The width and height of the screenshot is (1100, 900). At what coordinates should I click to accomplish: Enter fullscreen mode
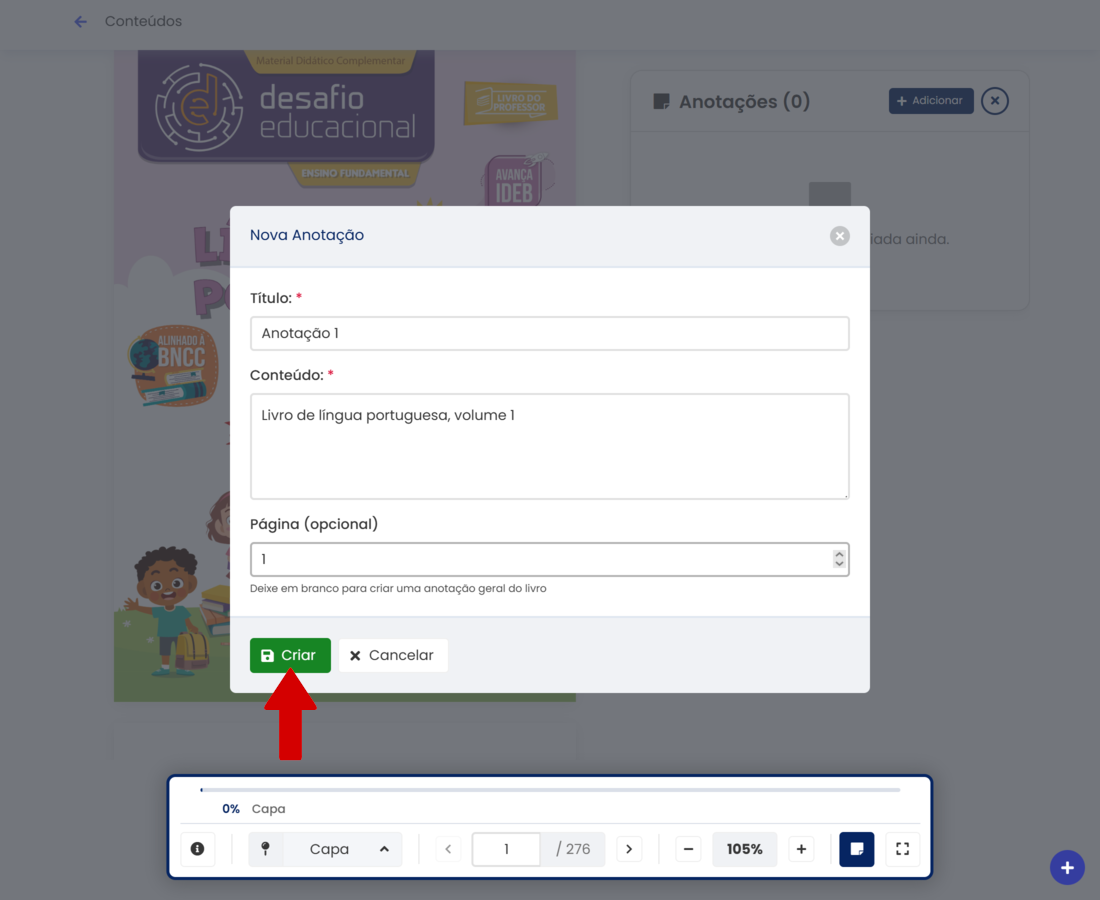pos(902,849)
